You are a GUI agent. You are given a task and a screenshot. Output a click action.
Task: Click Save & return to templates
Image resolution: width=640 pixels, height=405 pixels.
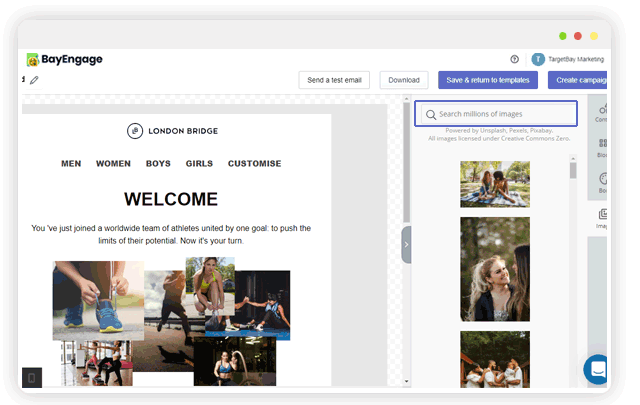(488, 80)
